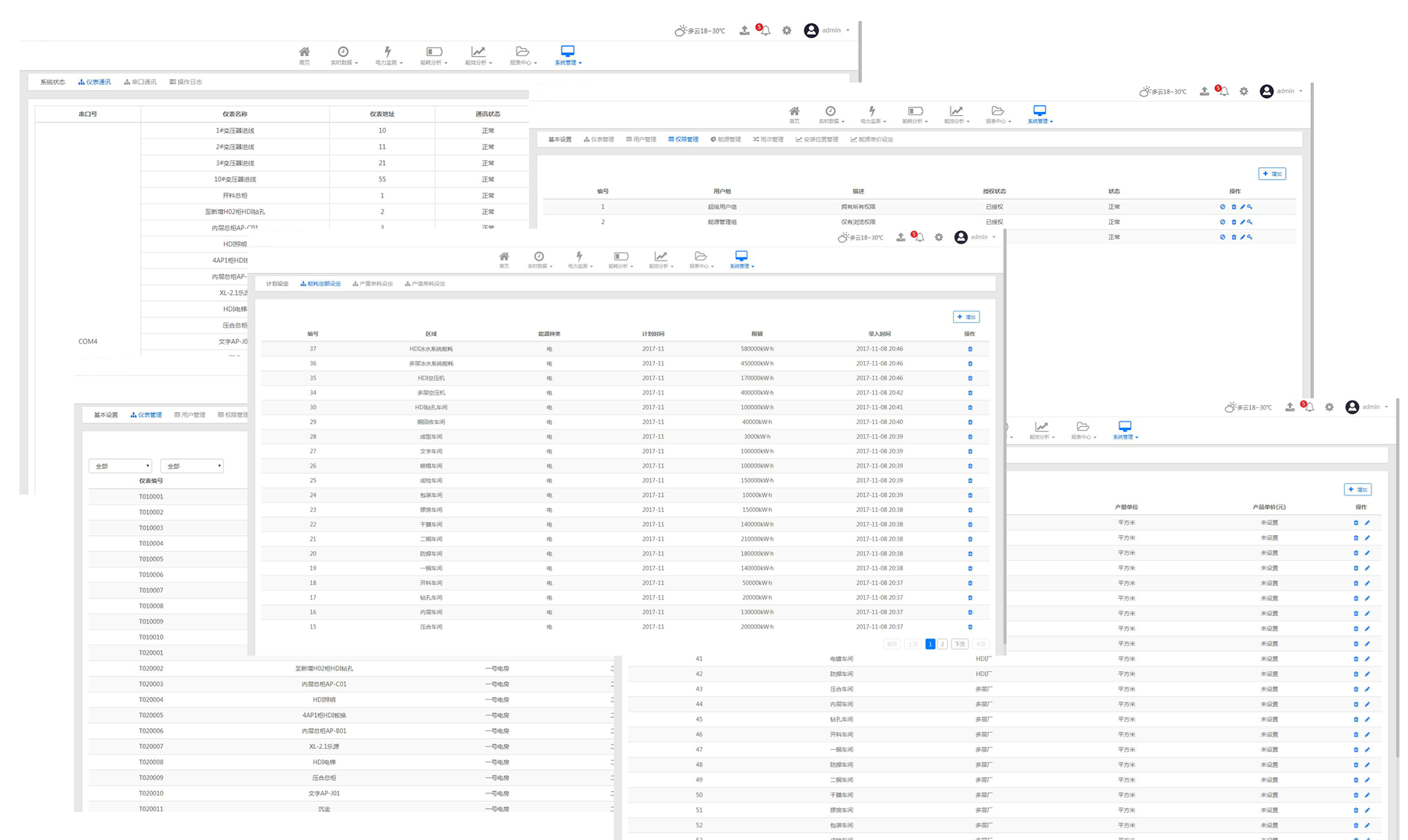1408x840 pixels.
Task: Click edit icon for row 46 开料车间
Action: click(x=1367, y=735)
